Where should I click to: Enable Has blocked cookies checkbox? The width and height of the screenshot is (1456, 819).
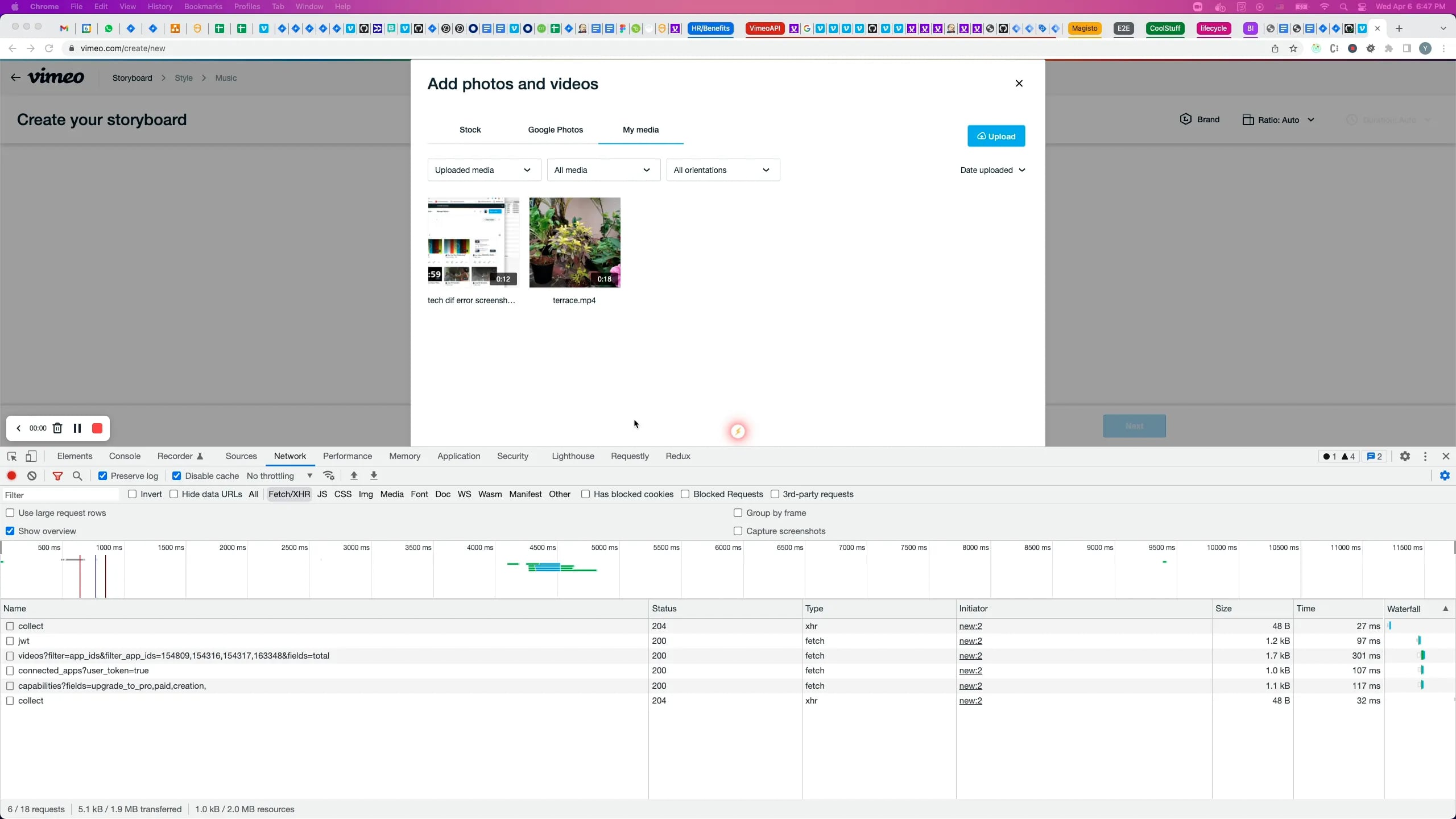pyautogui.click(x=585, y=494)
